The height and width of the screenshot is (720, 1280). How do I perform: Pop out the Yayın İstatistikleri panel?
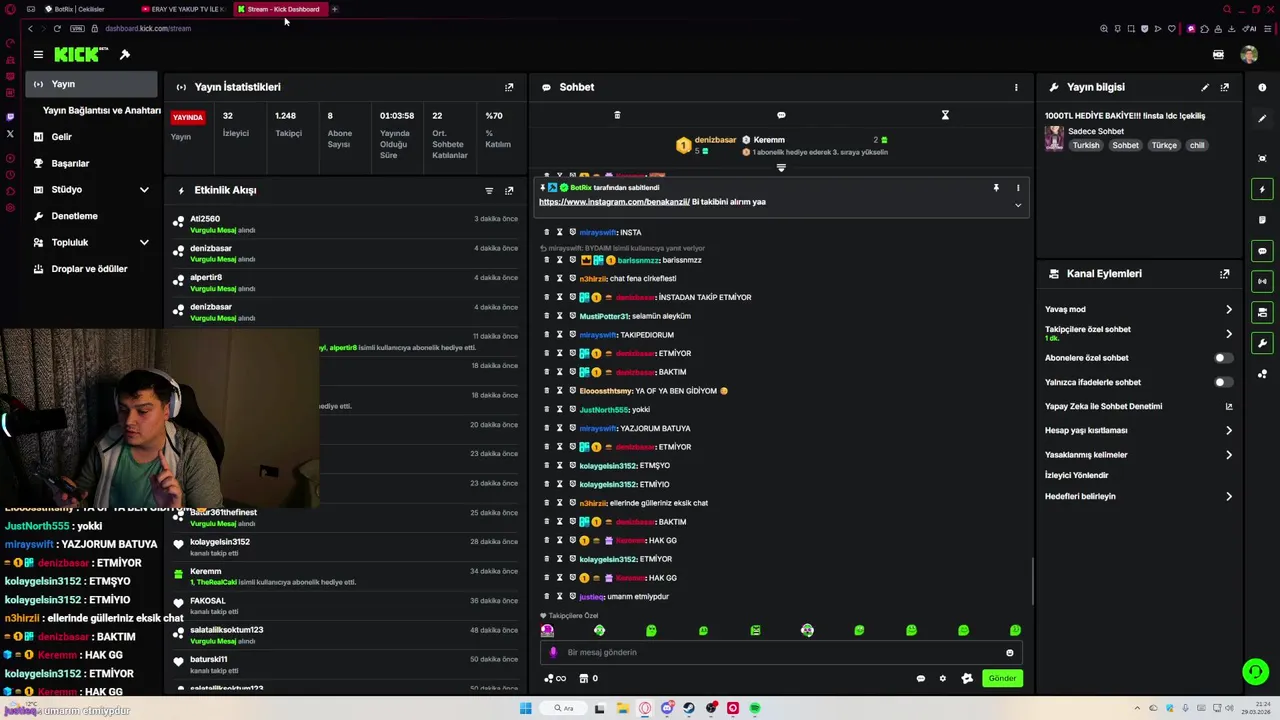coord(509,87)
